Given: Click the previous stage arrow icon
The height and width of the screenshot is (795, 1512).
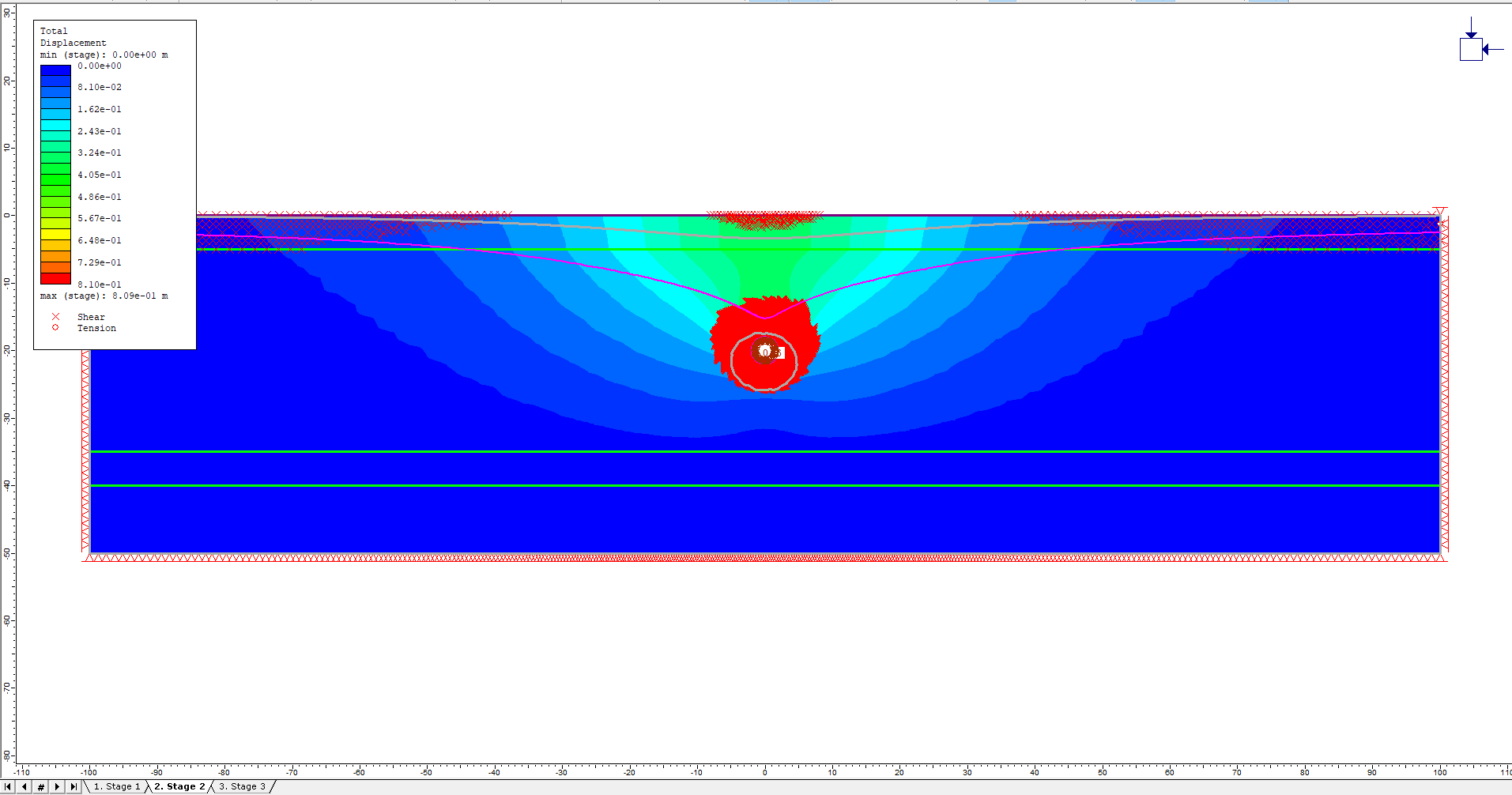Looking at the screenshot, I should pyautogui.click(x=25, y=786).
